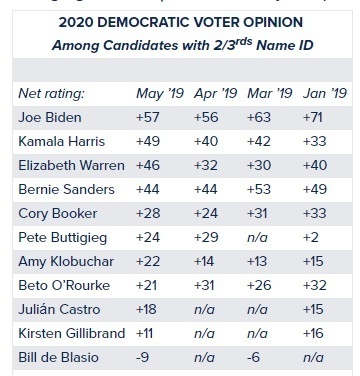This screenshot has height=376, width=360.
Task: Click the Amy Klobuchar name cell
Action: [x=66, y=262]
